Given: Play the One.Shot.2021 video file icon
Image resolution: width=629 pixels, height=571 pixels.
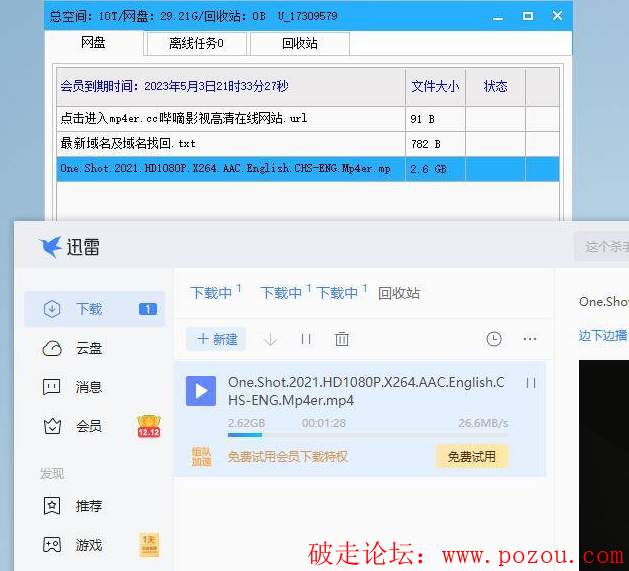Looking at the screenshot, I should [201, 391].
